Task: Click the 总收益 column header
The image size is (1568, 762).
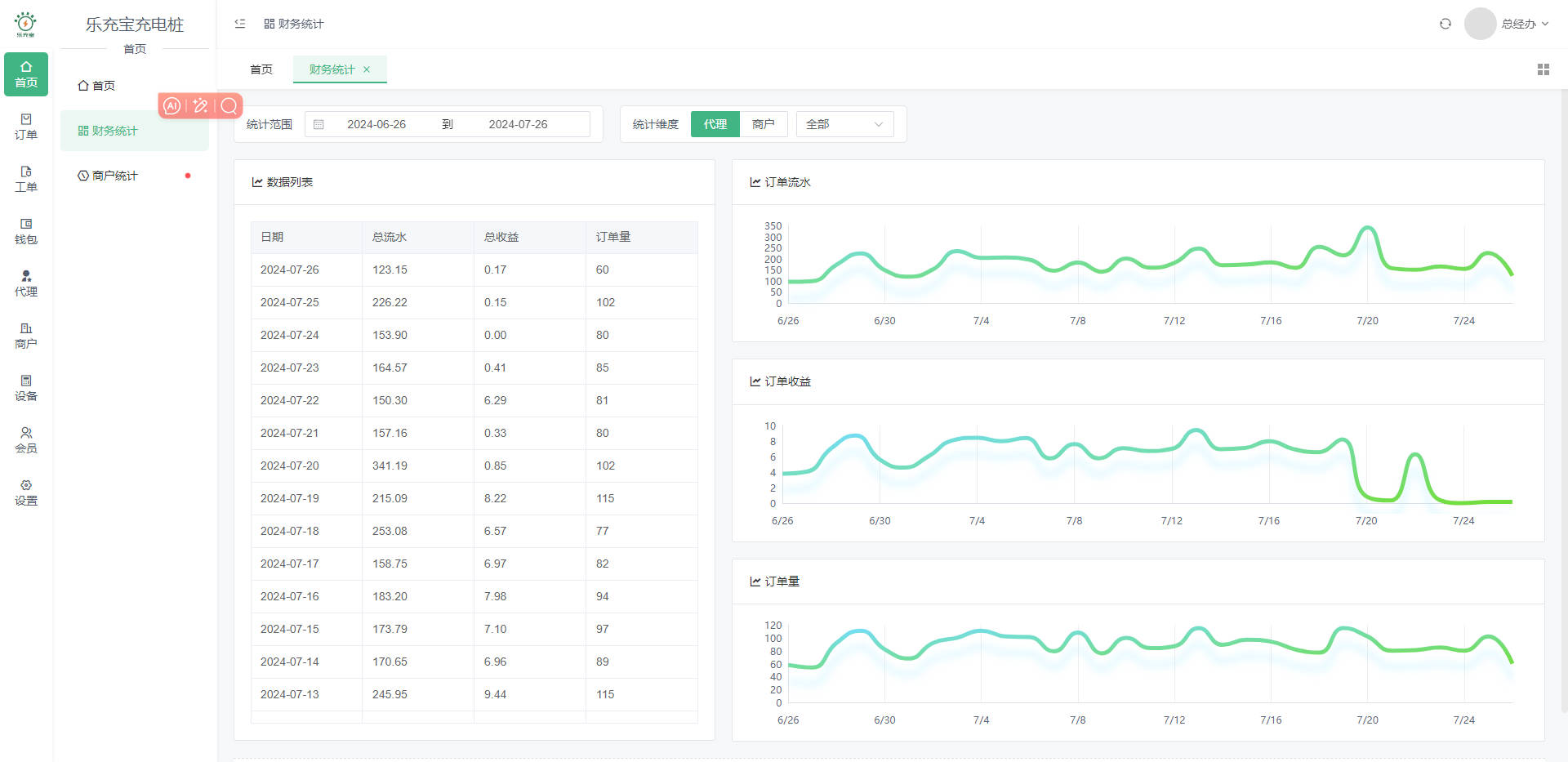Action: click(530, 237)
